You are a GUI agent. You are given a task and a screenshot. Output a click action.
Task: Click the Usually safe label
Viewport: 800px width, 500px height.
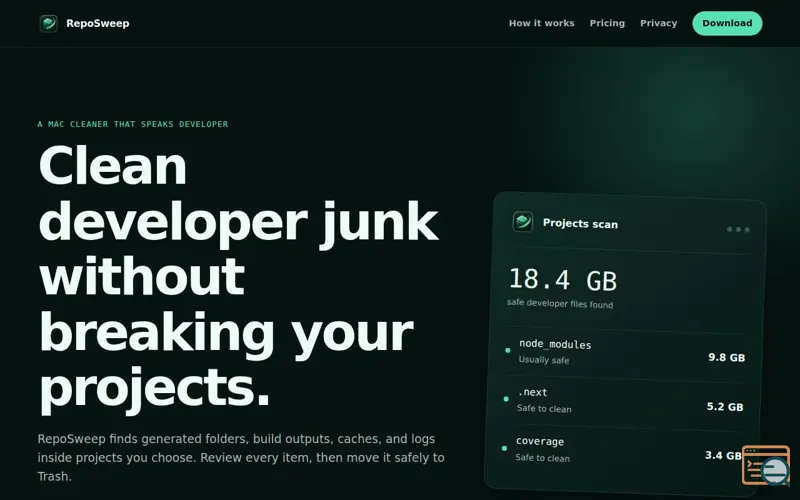tap(544, 360)
